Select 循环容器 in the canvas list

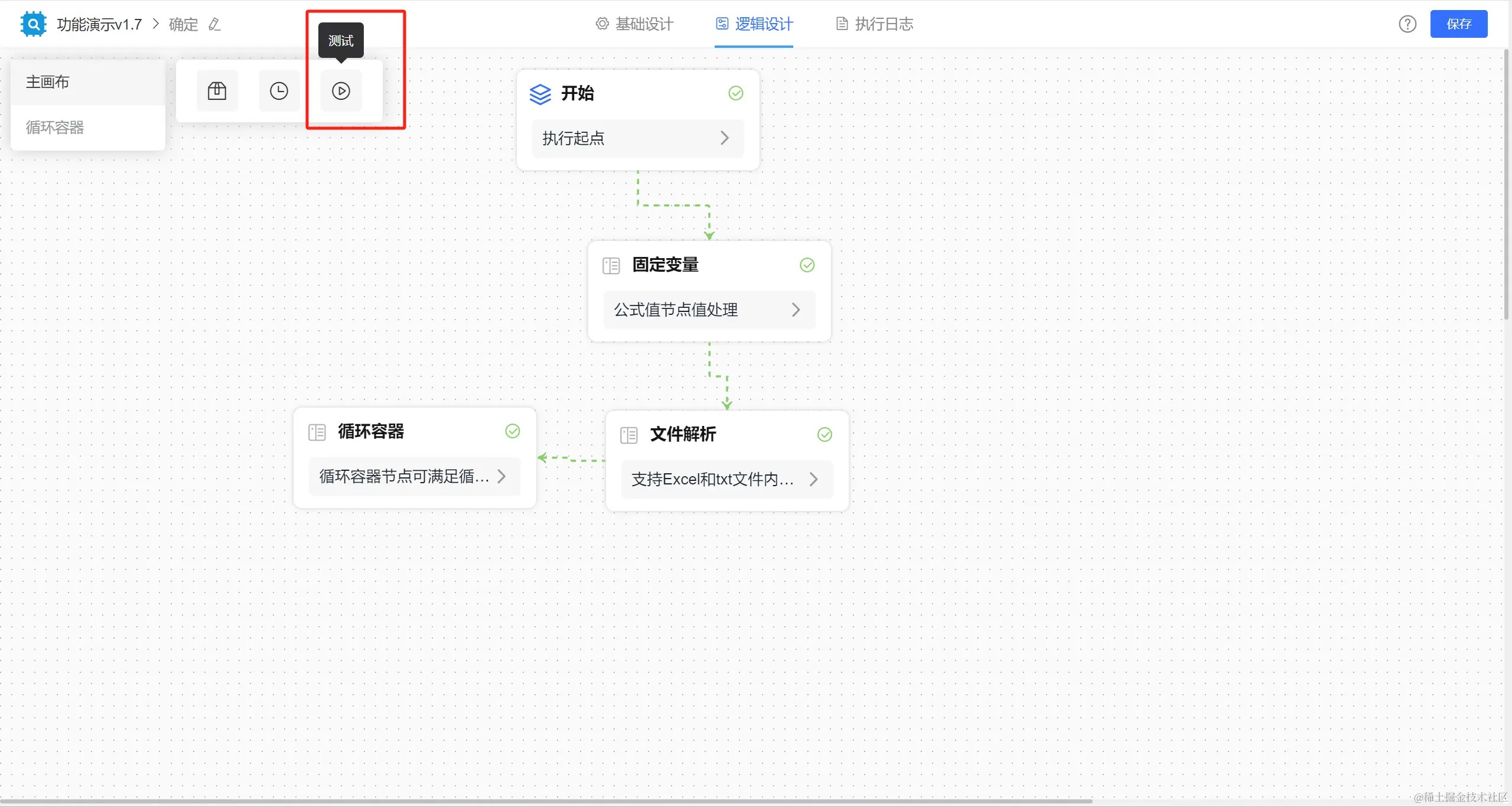(55, 128)
